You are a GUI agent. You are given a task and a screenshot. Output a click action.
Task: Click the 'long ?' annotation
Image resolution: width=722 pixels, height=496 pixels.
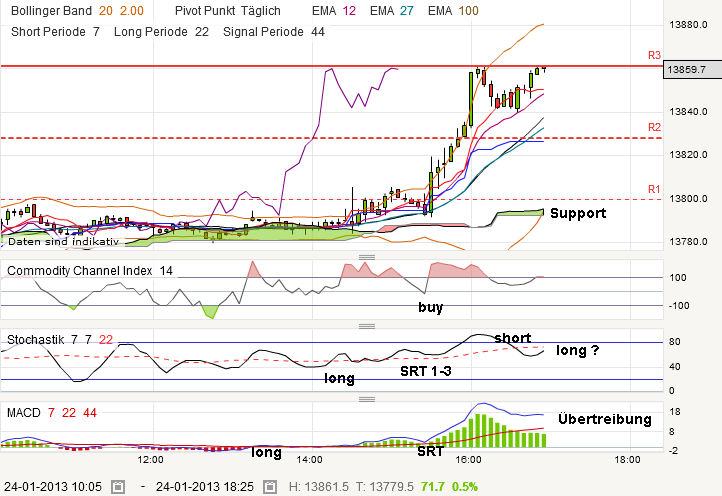(577, 350)
